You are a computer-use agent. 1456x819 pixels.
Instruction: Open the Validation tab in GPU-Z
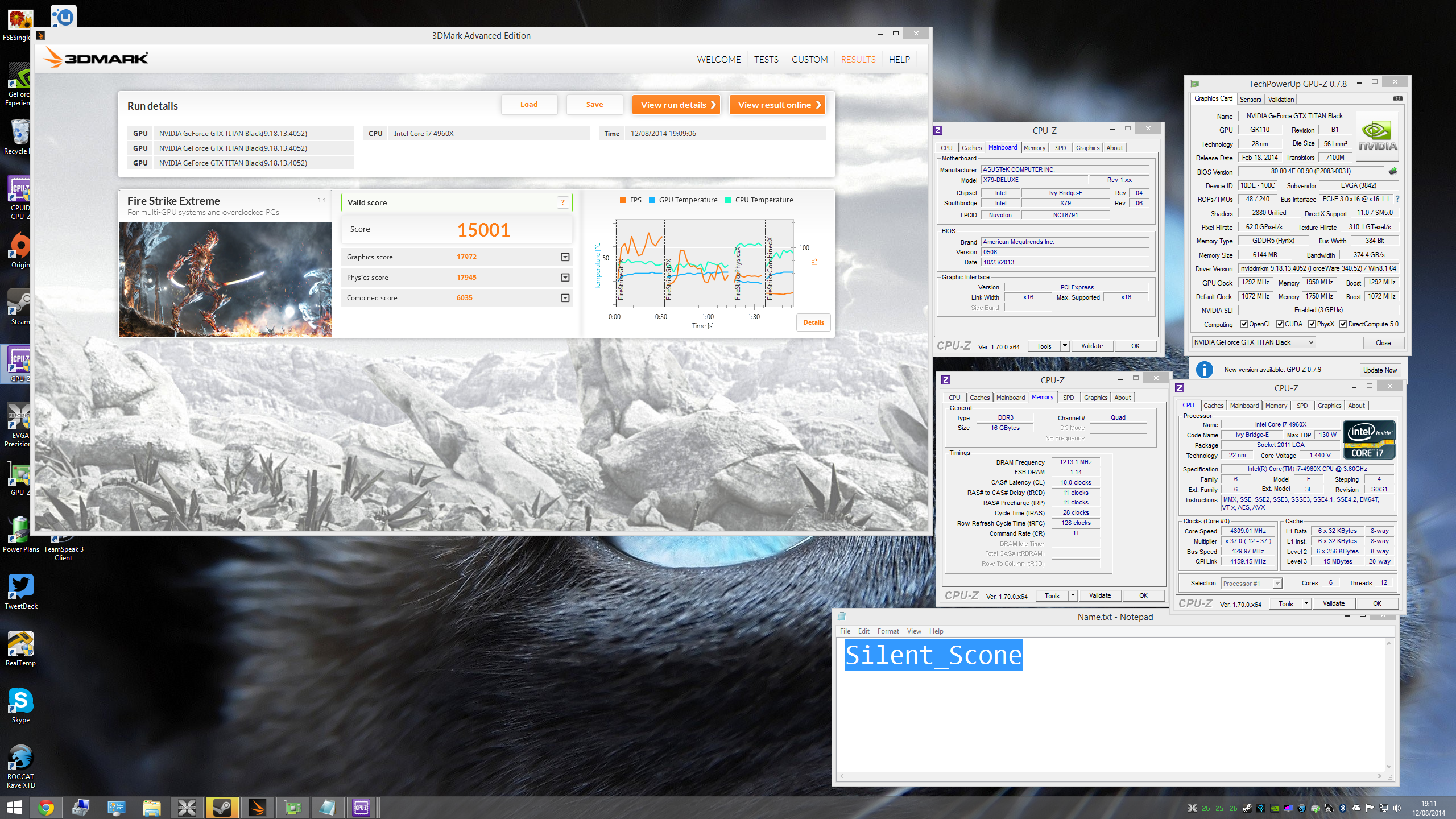click(1281, 99)
